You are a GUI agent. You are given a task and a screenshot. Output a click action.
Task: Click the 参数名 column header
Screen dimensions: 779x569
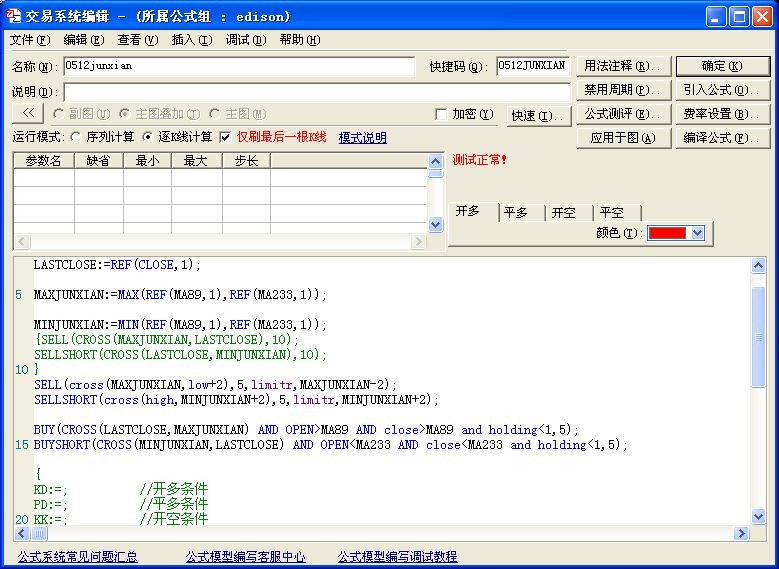click(44, 161)
